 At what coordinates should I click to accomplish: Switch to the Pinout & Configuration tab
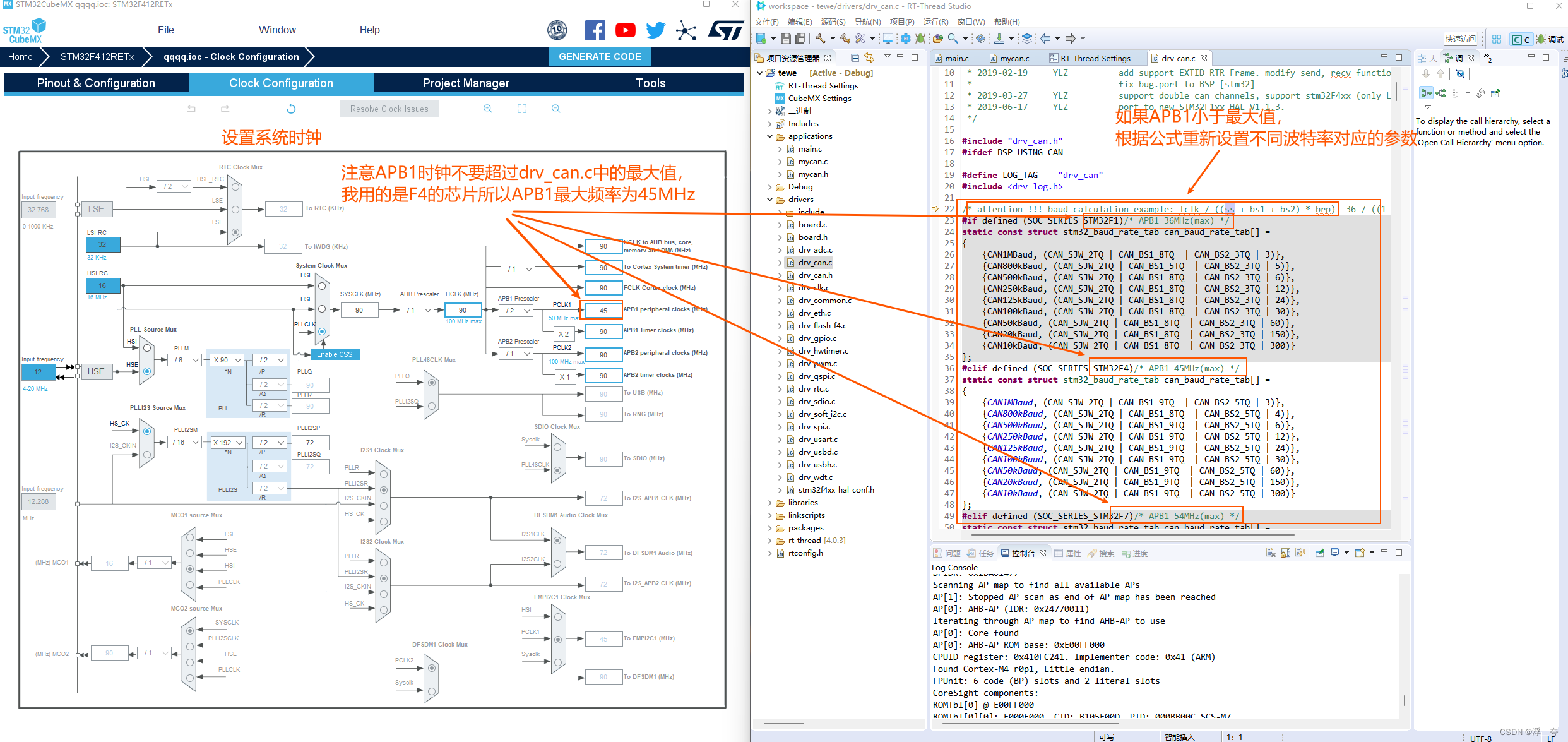96,83
